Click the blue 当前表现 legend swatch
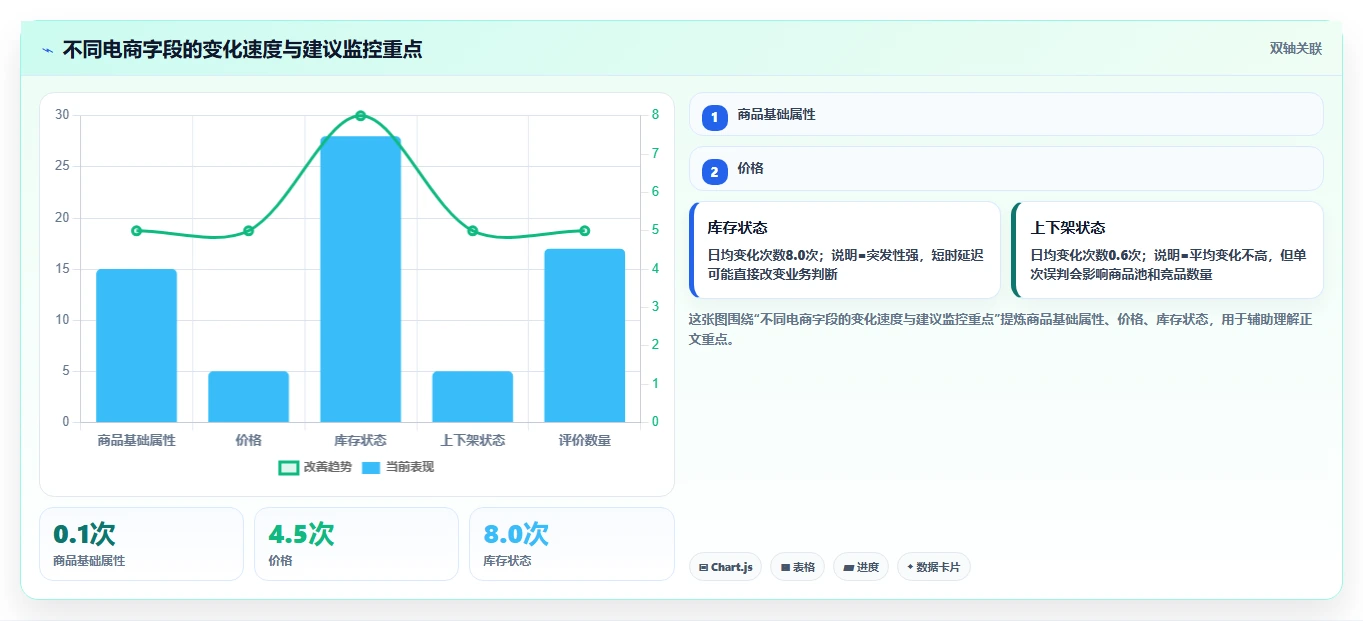Viewport: 1363px width, 621px height. (371, 467)
